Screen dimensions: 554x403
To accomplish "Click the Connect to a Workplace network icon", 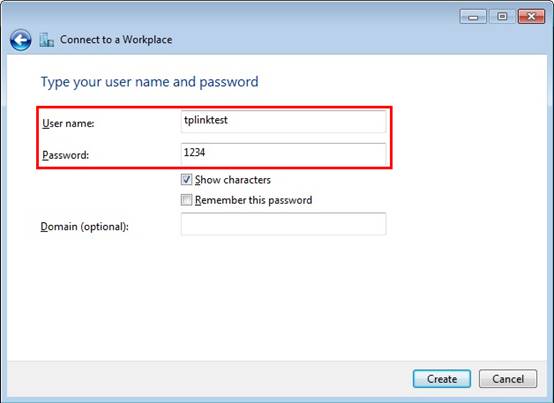I will click(x=47, y=40).
